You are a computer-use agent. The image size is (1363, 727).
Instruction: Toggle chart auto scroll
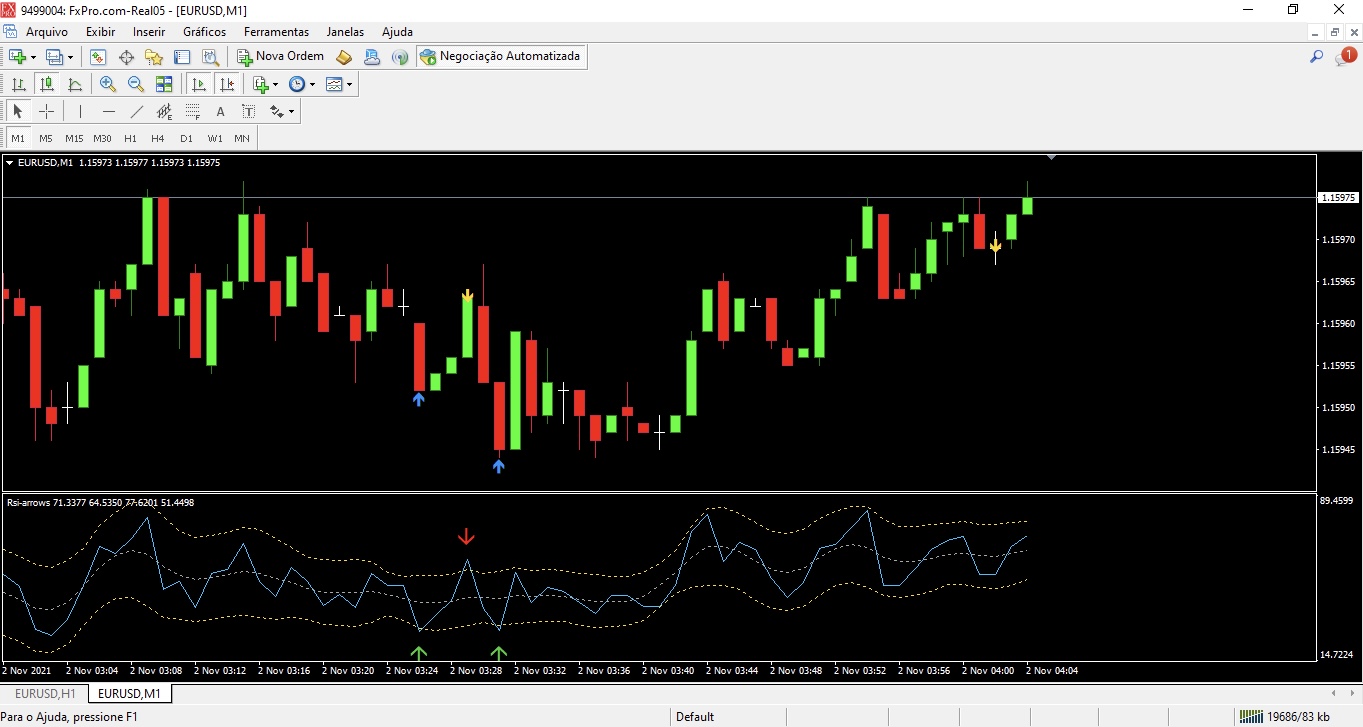pos(199,84)
